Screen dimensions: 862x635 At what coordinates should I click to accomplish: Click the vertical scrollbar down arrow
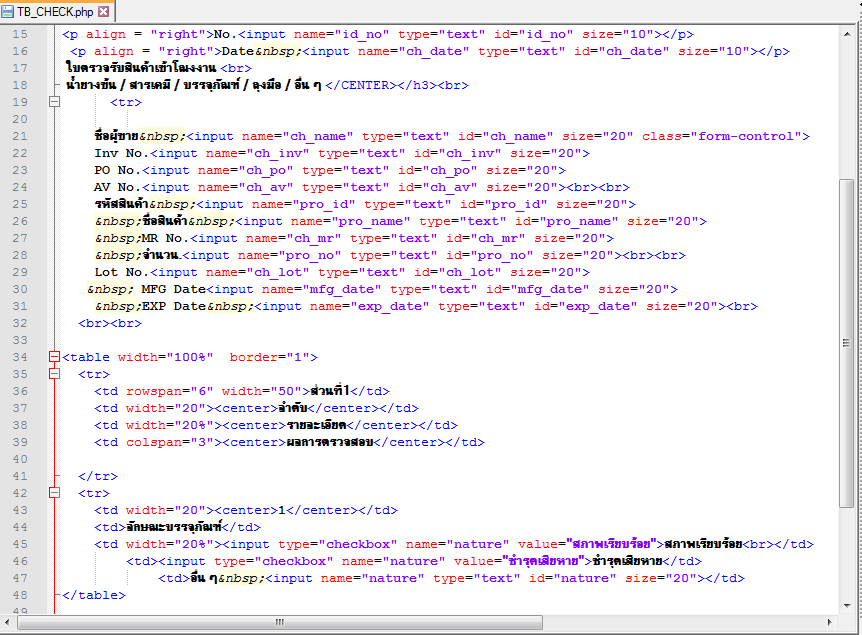tap(847, 605)
